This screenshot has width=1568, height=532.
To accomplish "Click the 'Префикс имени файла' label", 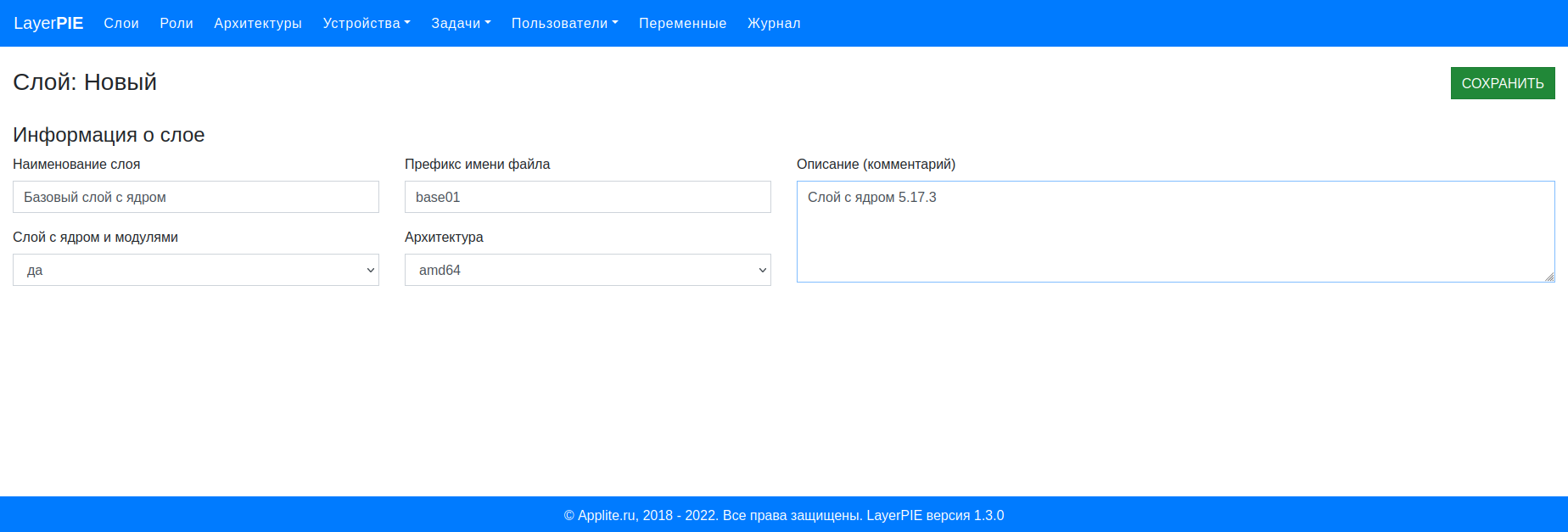I will tap(477, 165).
